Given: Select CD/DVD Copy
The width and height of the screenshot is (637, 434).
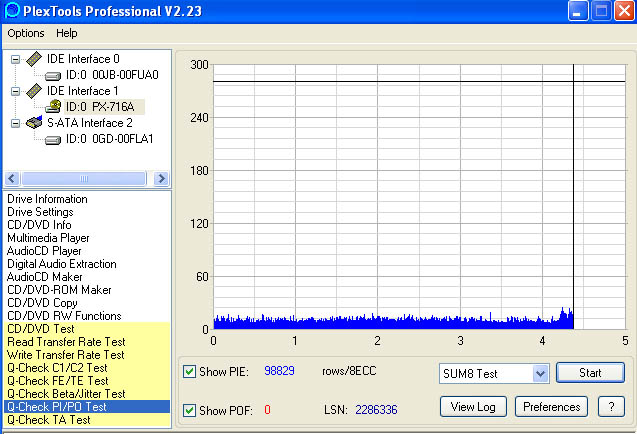Looking at the screenshot, I should [x=42, y=303].
